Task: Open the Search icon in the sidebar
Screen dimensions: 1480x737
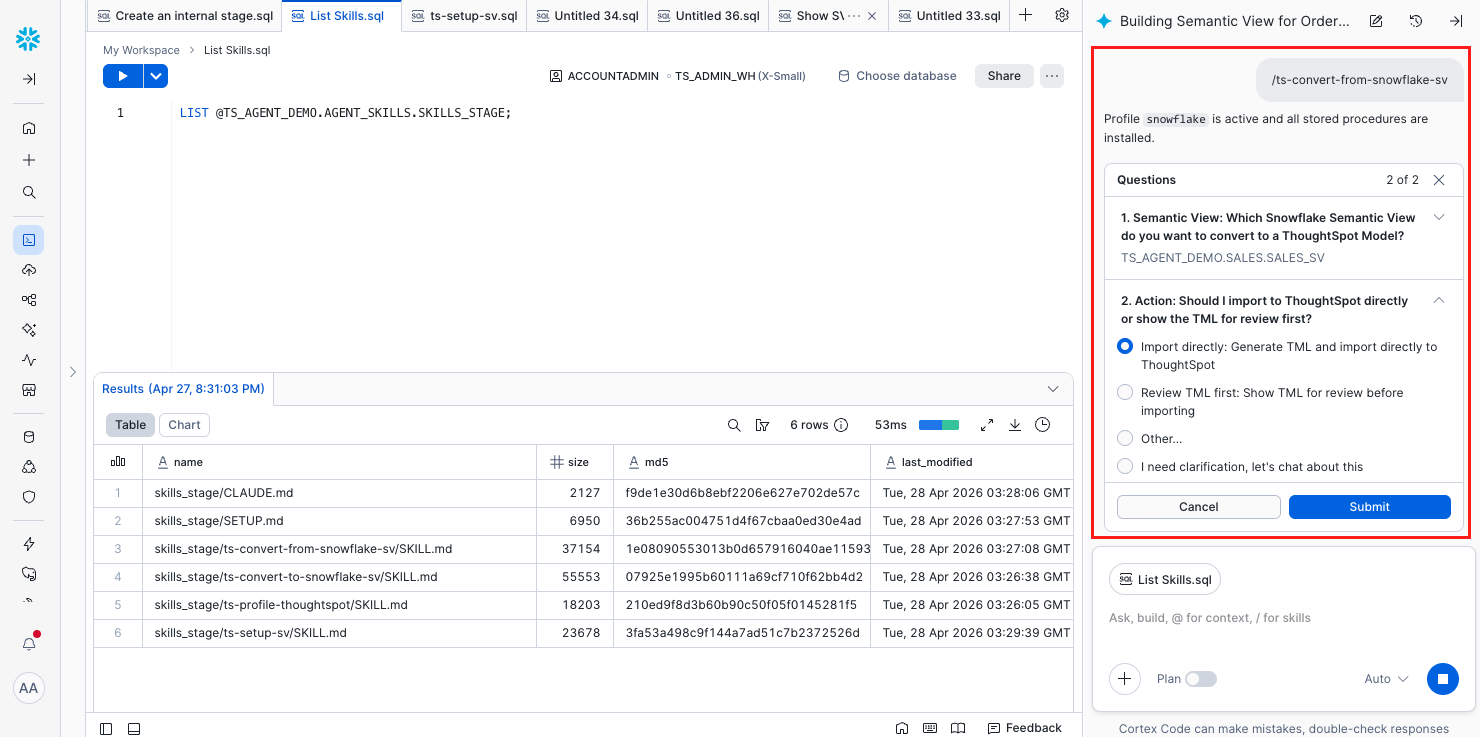Action: 29,192
